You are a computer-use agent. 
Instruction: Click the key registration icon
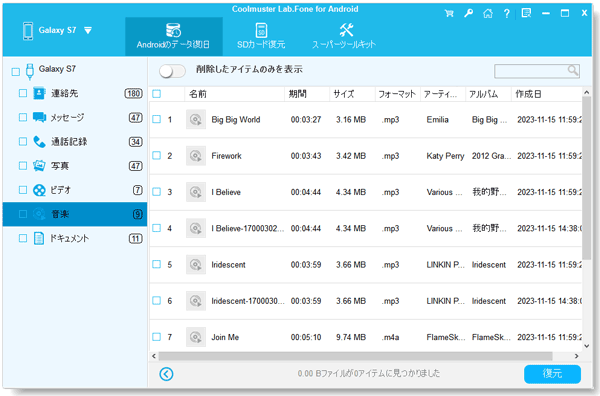click(468, 13)
